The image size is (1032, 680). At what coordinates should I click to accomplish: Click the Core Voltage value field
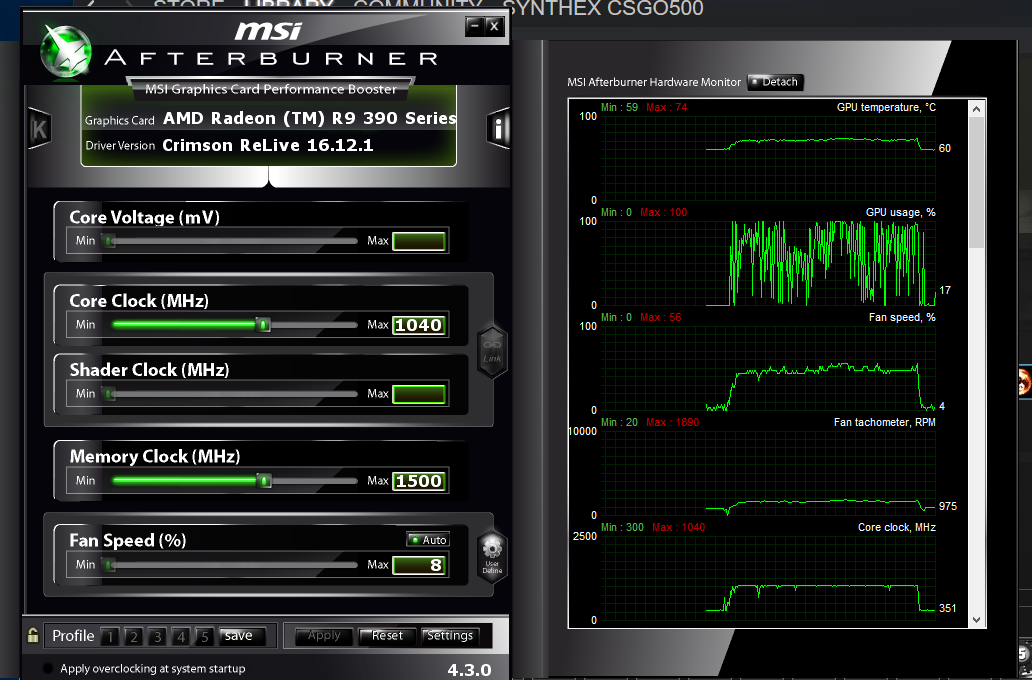[x=419, y=241]
